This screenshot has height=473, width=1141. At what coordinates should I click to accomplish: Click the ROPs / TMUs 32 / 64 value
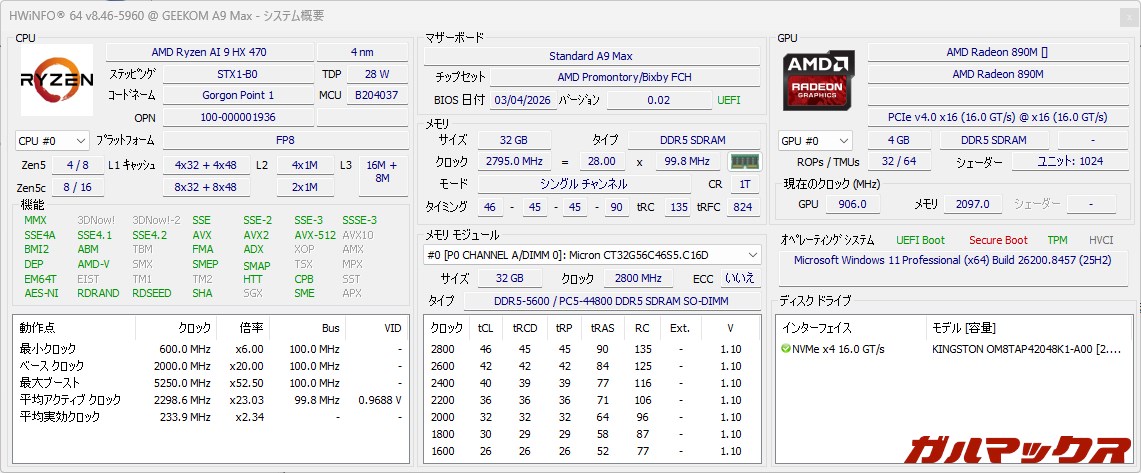pos(898,162)
